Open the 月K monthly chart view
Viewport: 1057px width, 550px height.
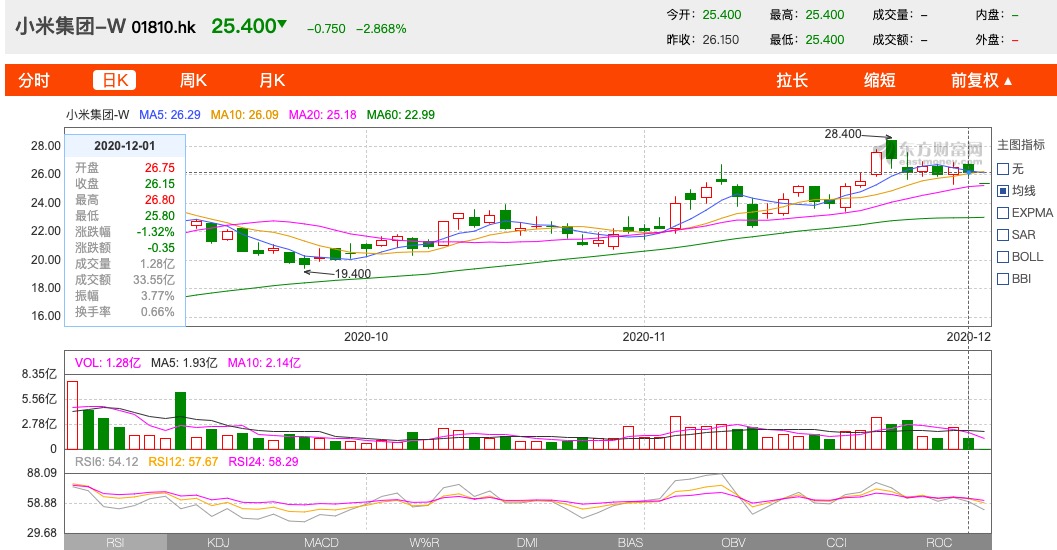tap(272, 81)
